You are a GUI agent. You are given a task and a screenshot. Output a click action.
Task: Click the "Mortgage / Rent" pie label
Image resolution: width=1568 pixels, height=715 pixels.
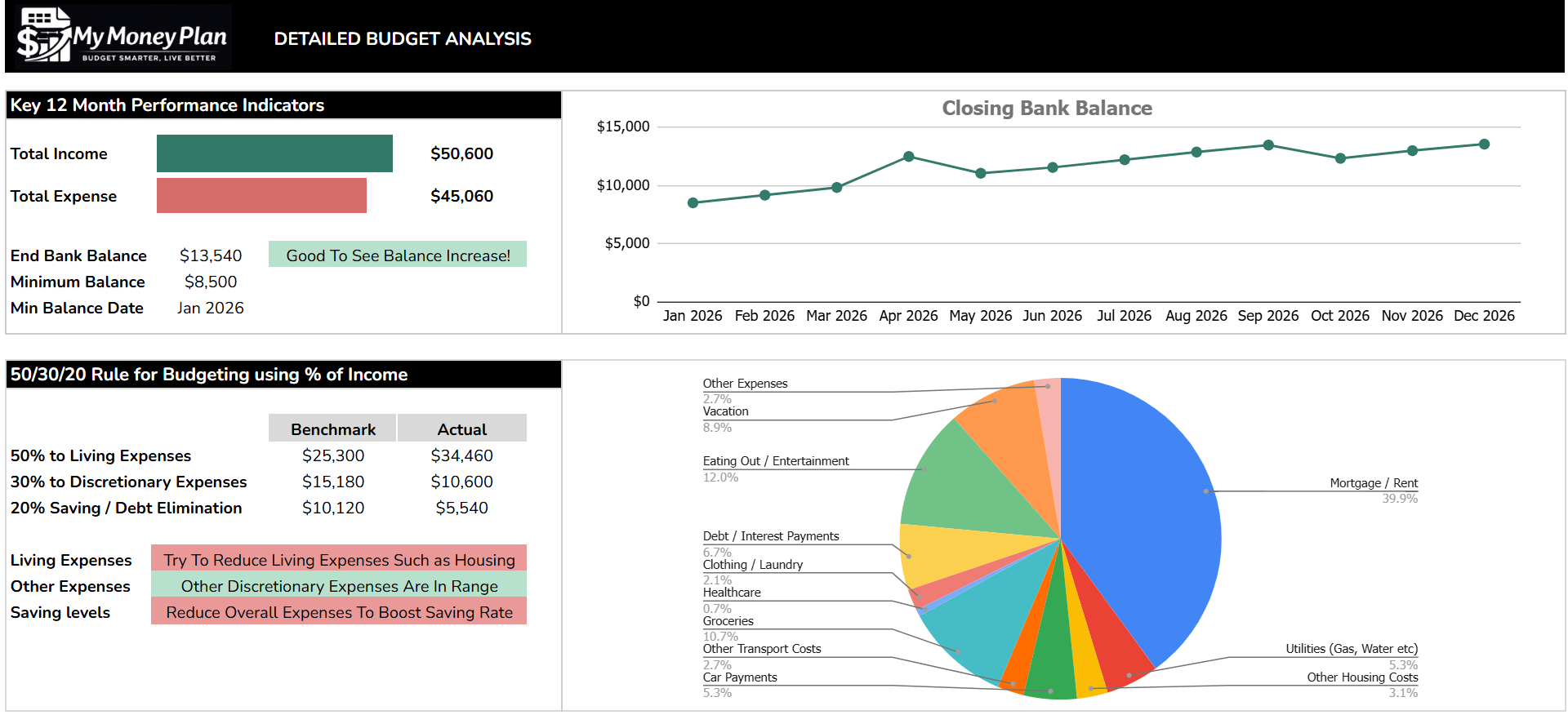(1374, 482)
